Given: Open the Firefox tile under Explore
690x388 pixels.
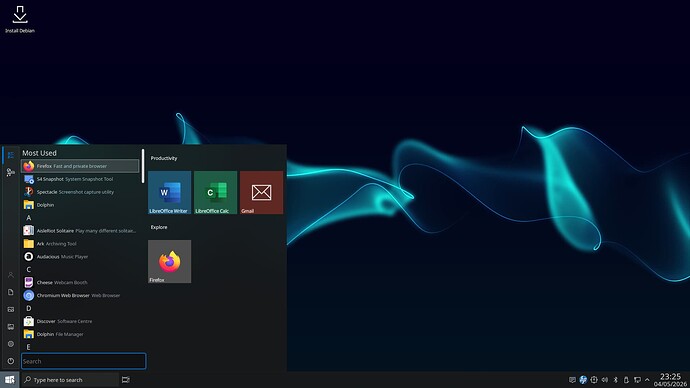Looking at the screenshot, I should click(x=169, y=261).
